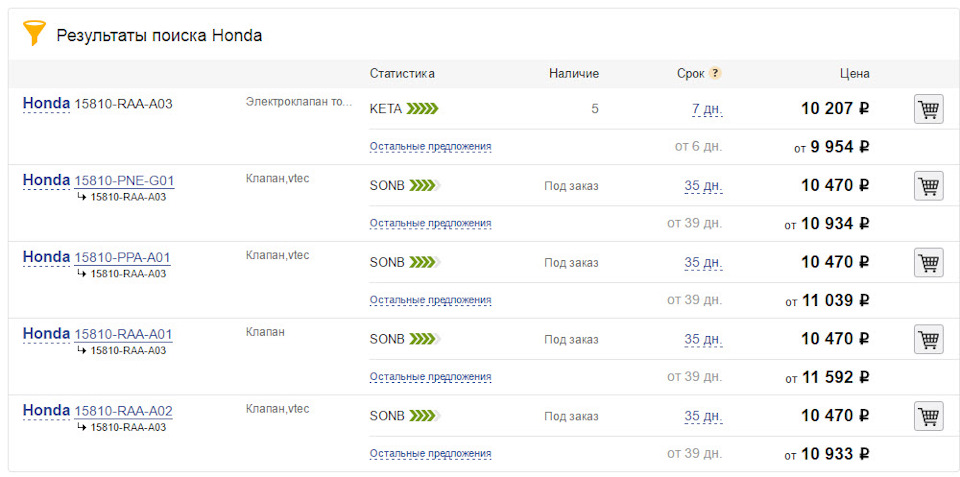Click KETA supplier rating arrows

[x=422, y=109]
